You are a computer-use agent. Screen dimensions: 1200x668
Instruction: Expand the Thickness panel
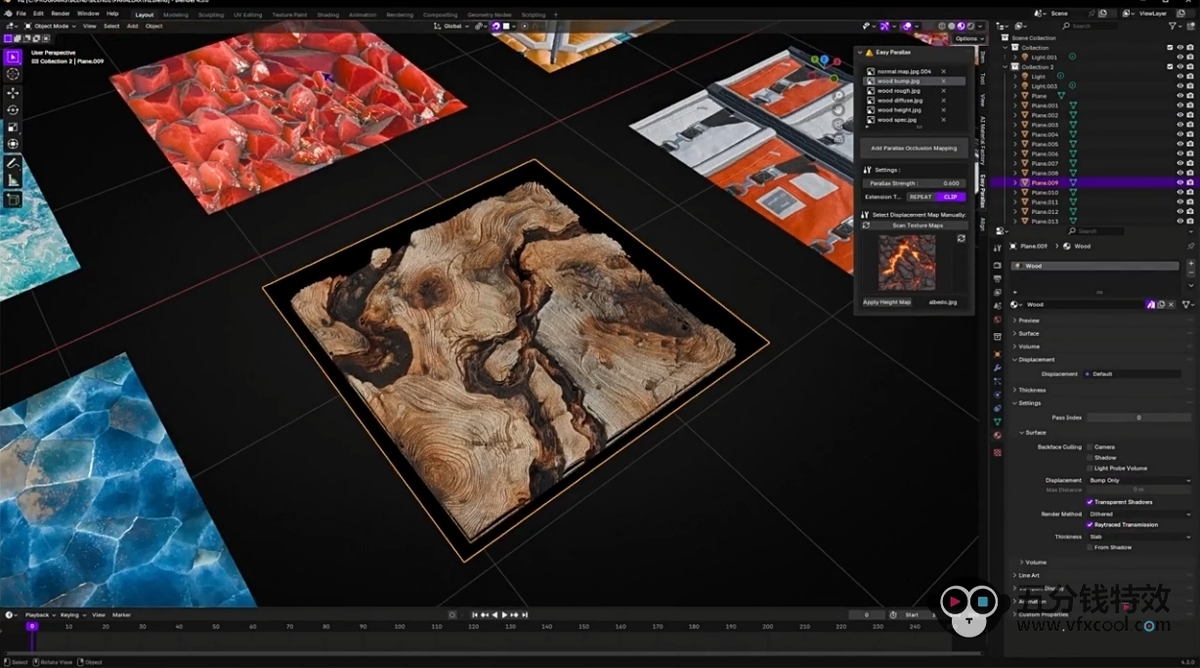[1031, 390]
